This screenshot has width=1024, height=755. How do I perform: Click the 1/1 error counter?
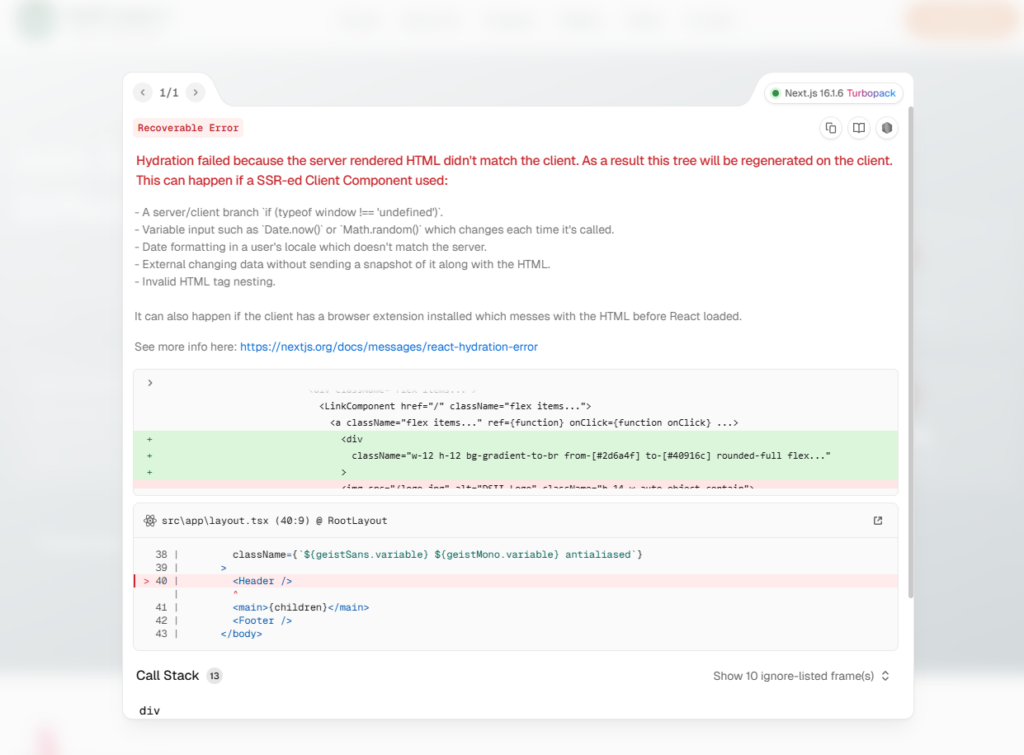pyautogui.click(x=169, y=93)
